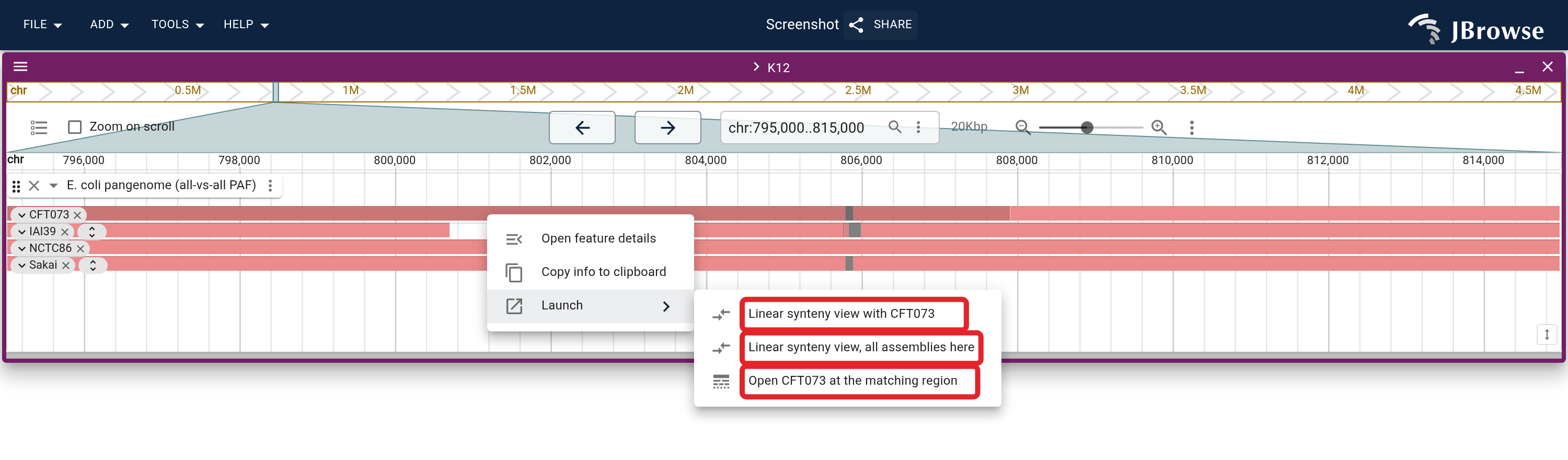Expand the Sakai row chevron
Image resolution: width=1568 pixels, height=460 pixels.
pos(22,266)
